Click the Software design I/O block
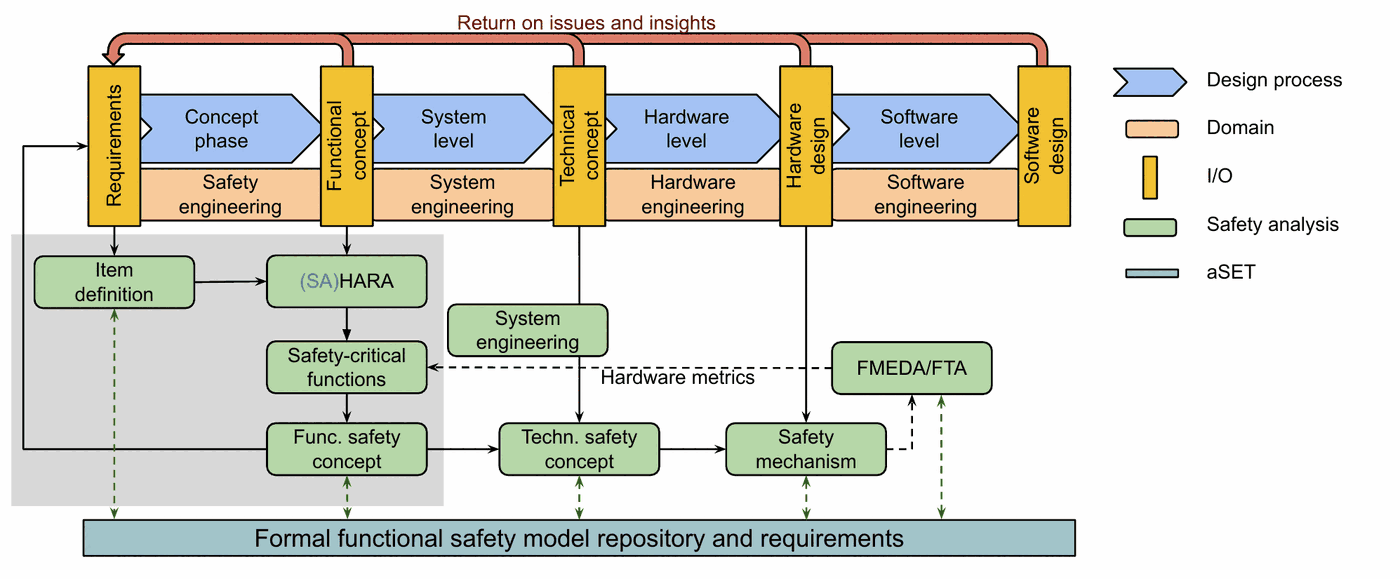The image size is (1400, 579). coord(1044,146)
